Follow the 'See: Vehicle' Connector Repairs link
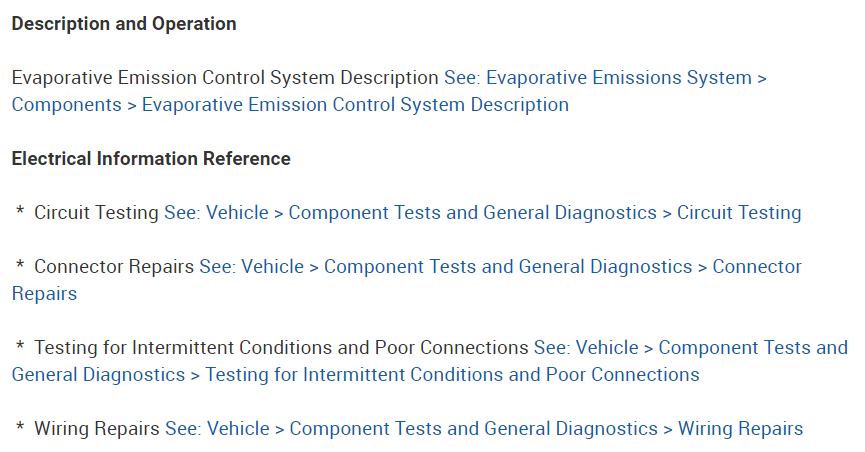Viewport: 865px width, 452px height. click(251, 267)
